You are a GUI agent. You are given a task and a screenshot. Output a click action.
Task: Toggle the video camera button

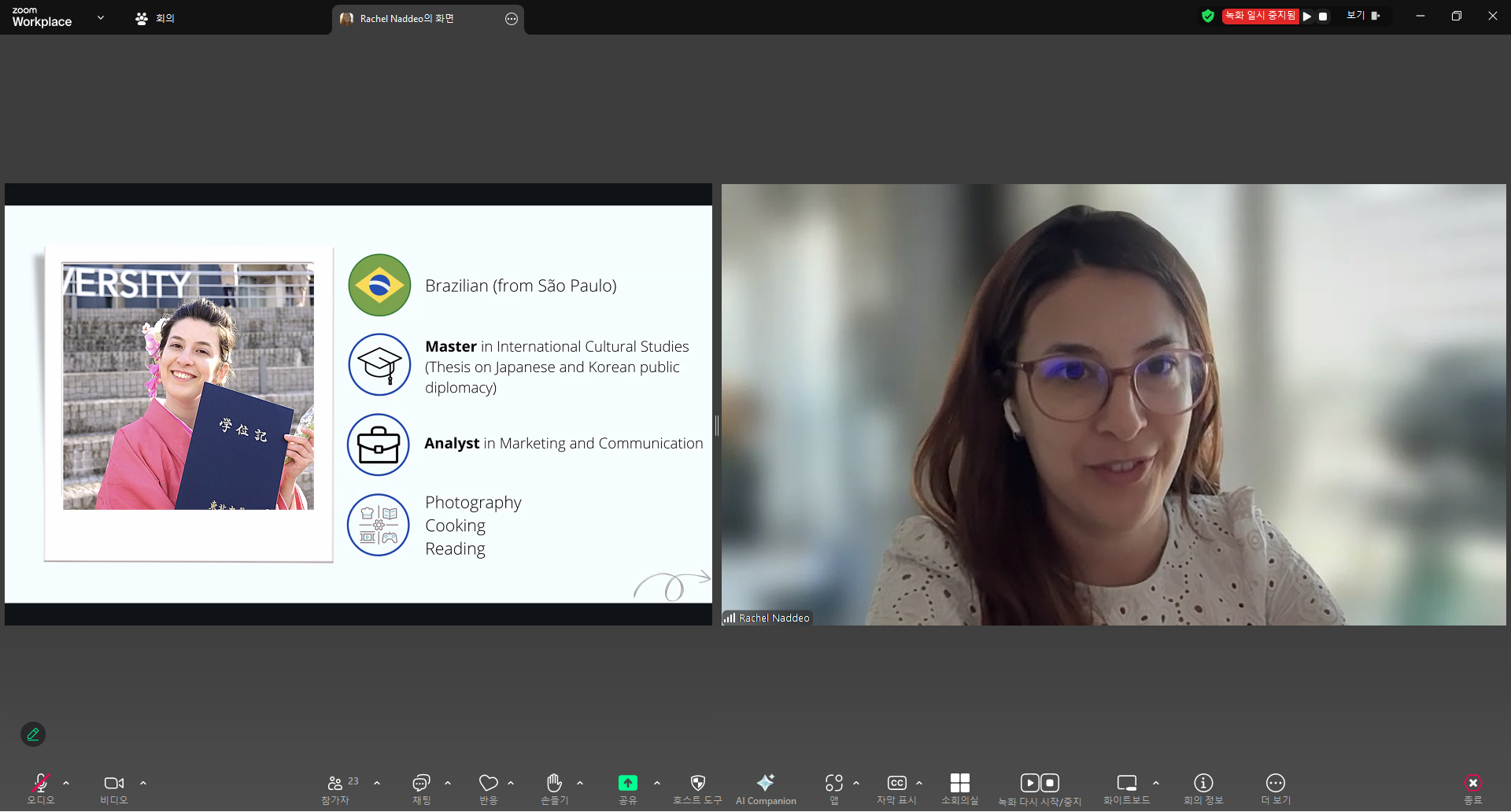tap(113, 784)
